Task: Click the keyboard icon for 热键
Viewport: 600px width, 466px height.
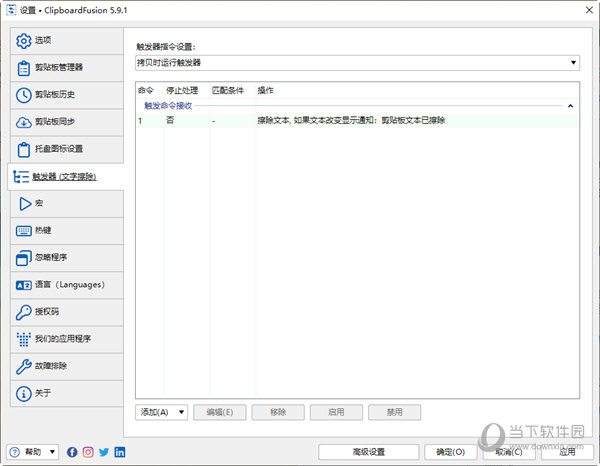Action: (x=23, y=231)
